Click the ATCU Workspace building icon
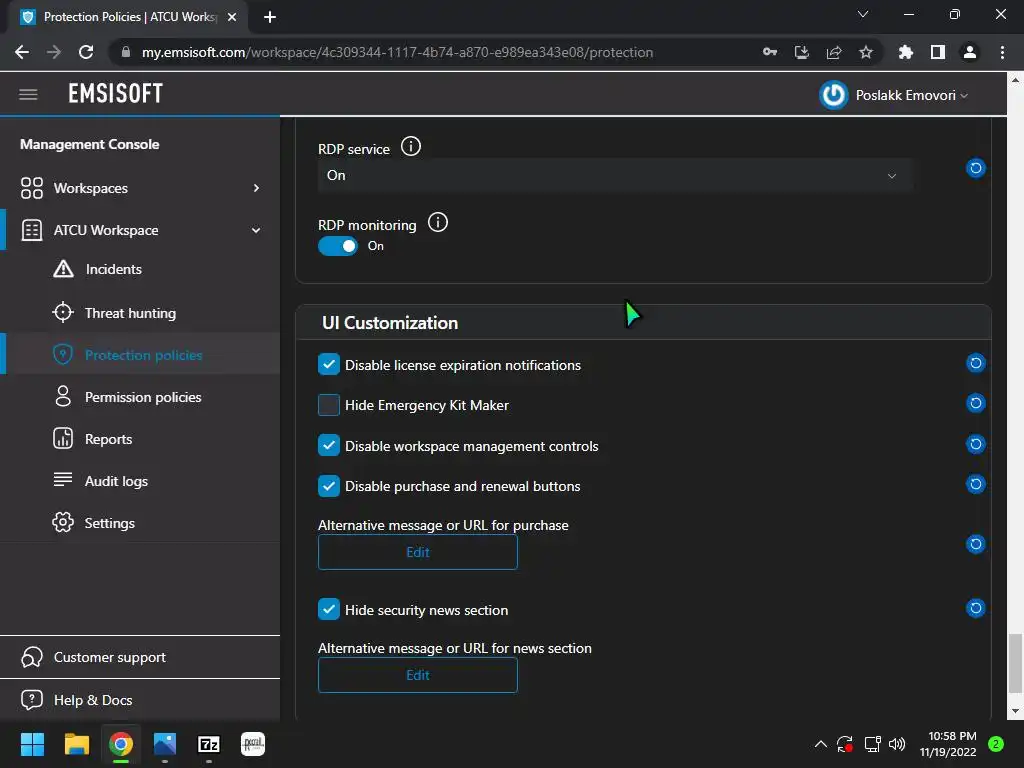The height and width of the screenshot is (768, 1024). coord(31,230)
